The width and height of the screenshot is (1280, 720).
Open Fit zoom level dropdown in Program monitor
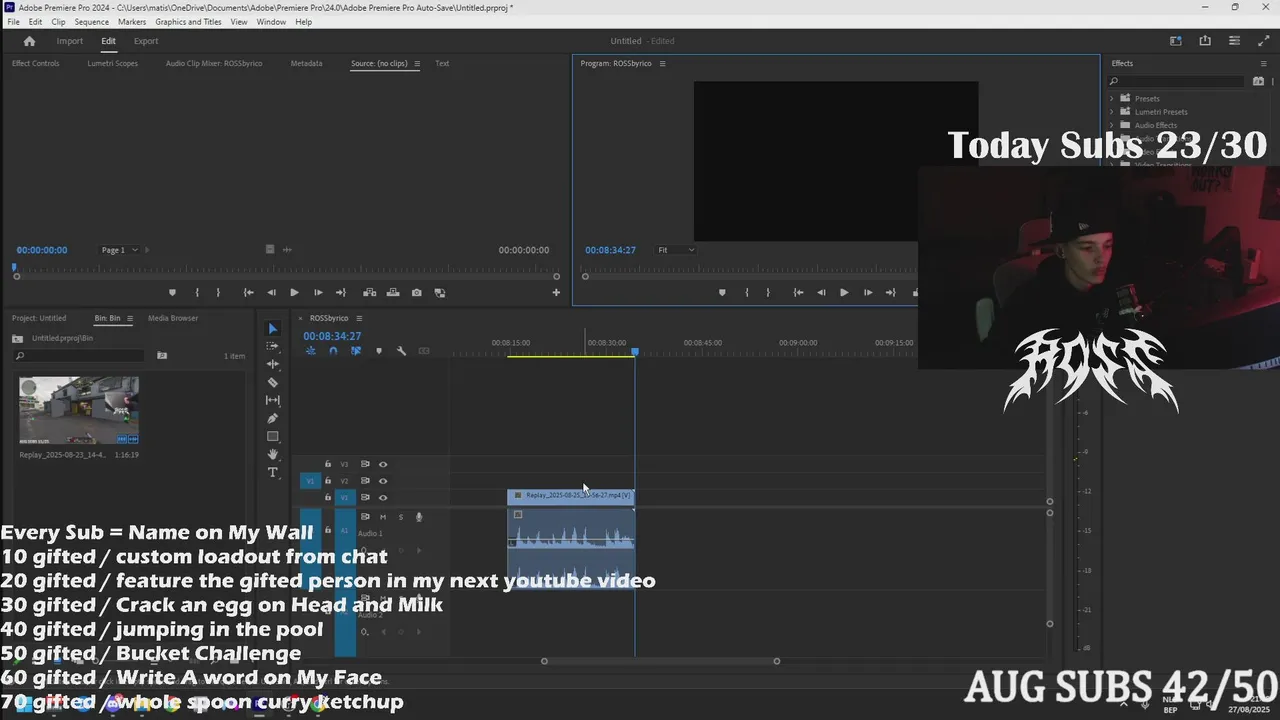(x=675, y=250)
